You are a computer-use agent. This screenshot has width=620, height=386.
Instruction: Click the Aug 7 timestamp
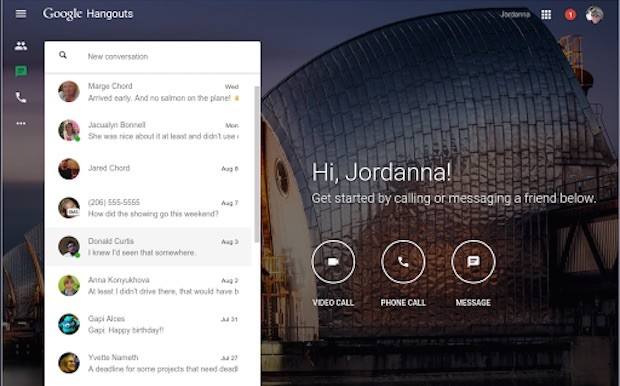230,203
